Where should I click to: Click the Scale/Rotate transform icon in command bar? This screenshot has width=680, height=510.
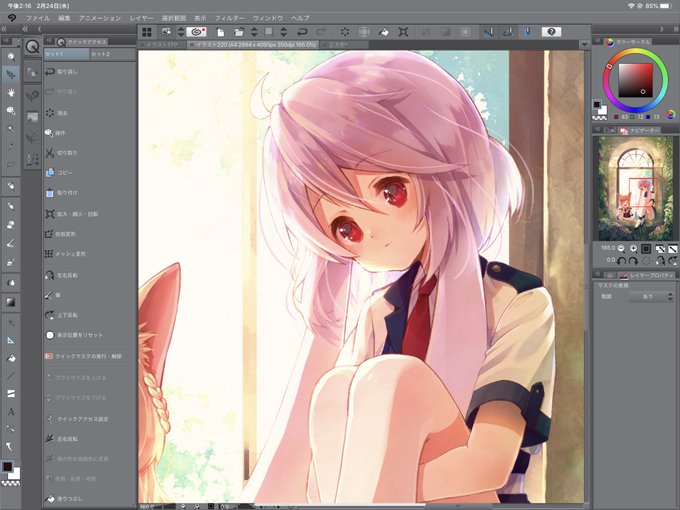pyautogui.click(x=403, y=32)
